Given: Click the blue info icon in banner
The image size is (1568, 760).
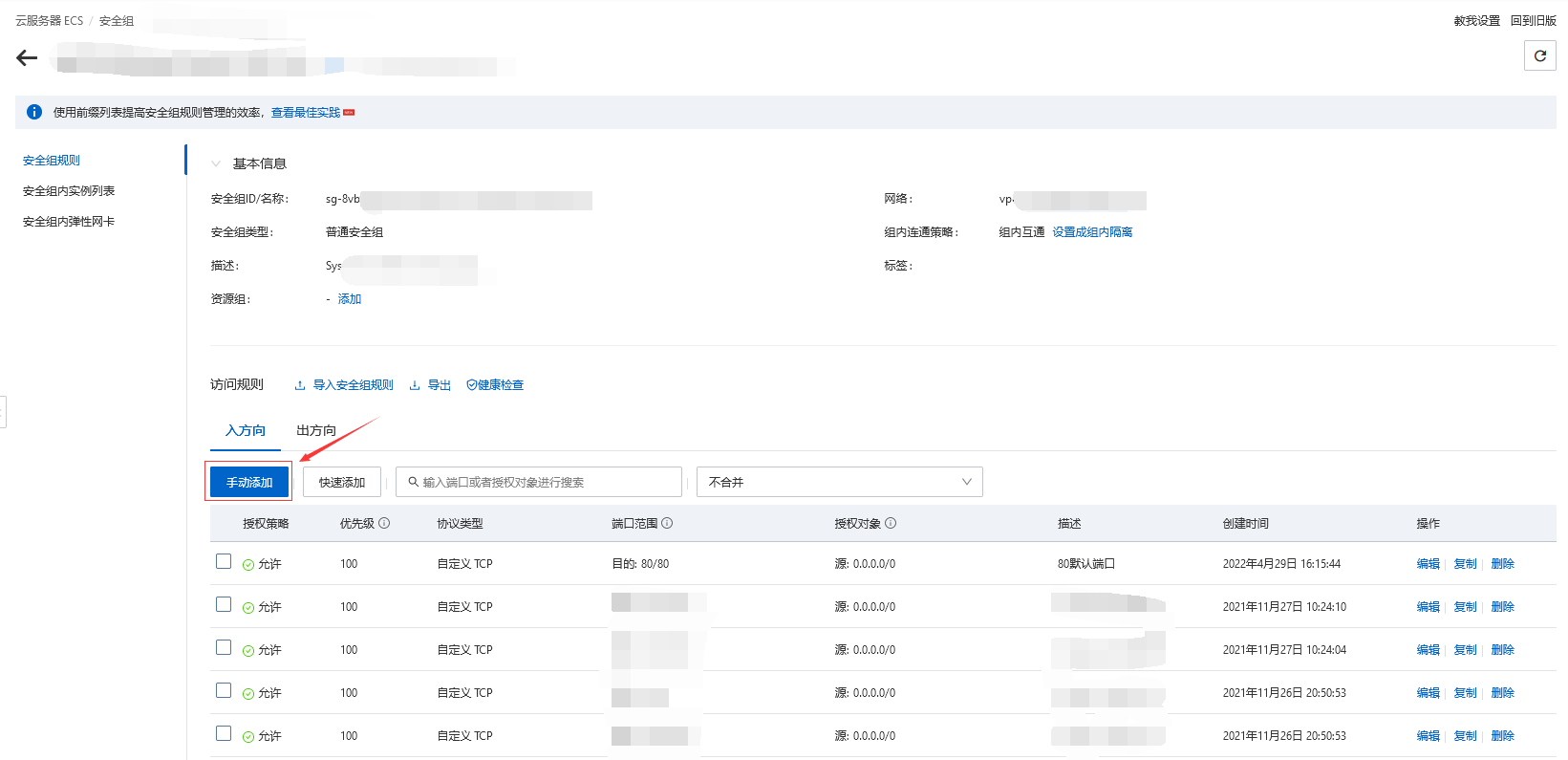Looking at the screenshot, I should 34,112.
